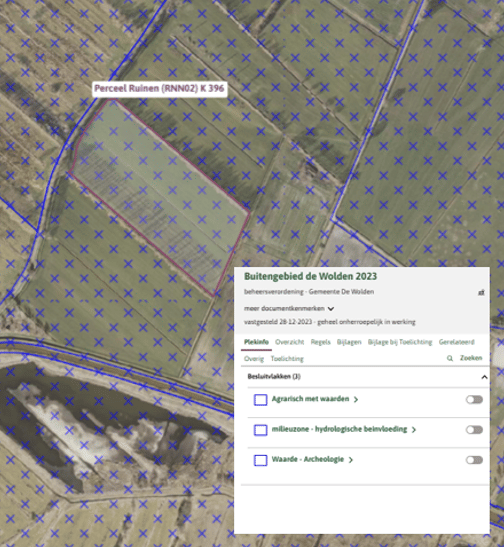This screenshot has height=547, width=504.
Task: Click the Zoeken search link
Action: (471, 358)
